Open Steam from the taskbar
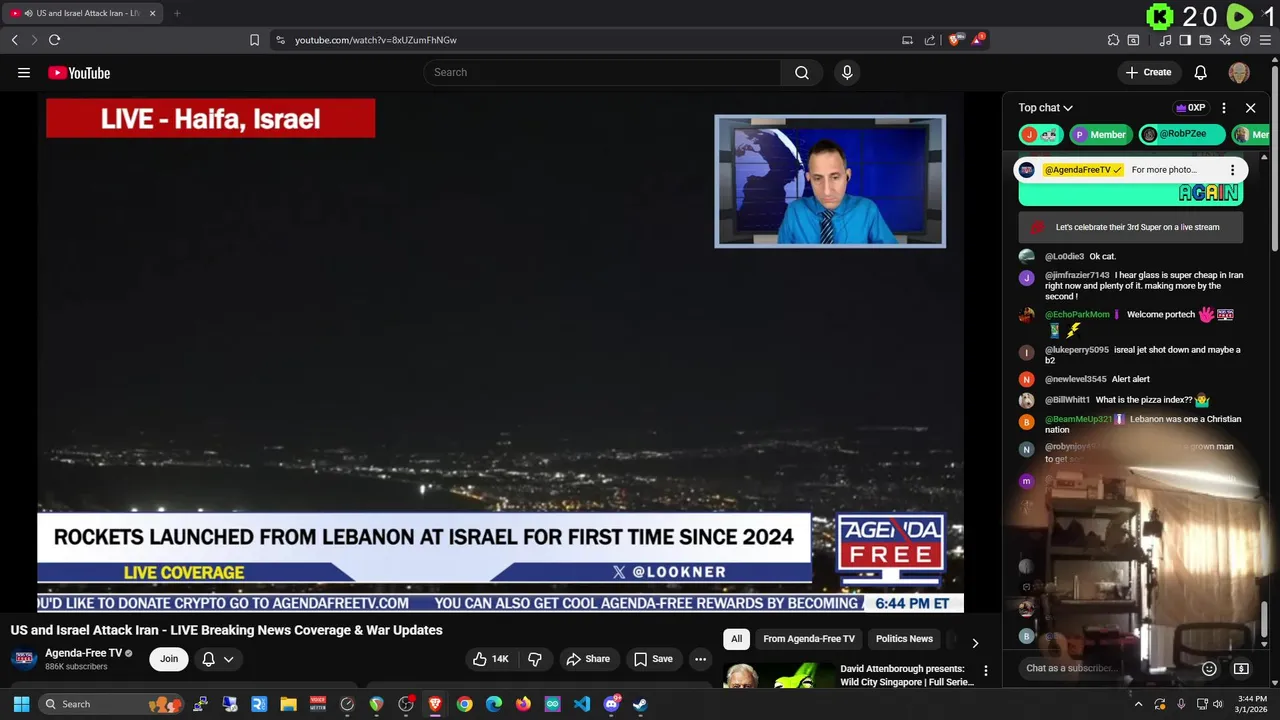The height and width of the screenshot is (720, 1280). pyautogui.click(x=640, y=704)
